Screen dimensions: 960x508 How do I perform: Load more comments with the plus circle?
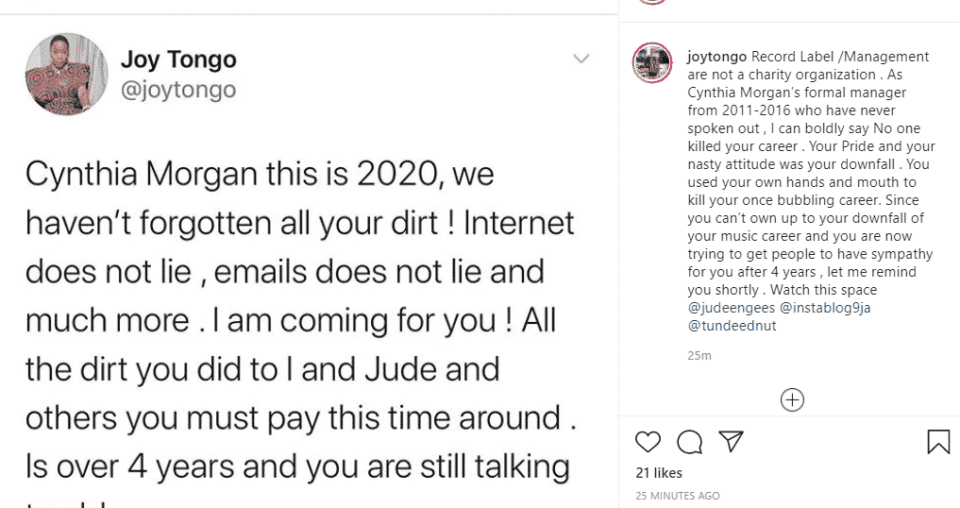(x=792, y=400)
